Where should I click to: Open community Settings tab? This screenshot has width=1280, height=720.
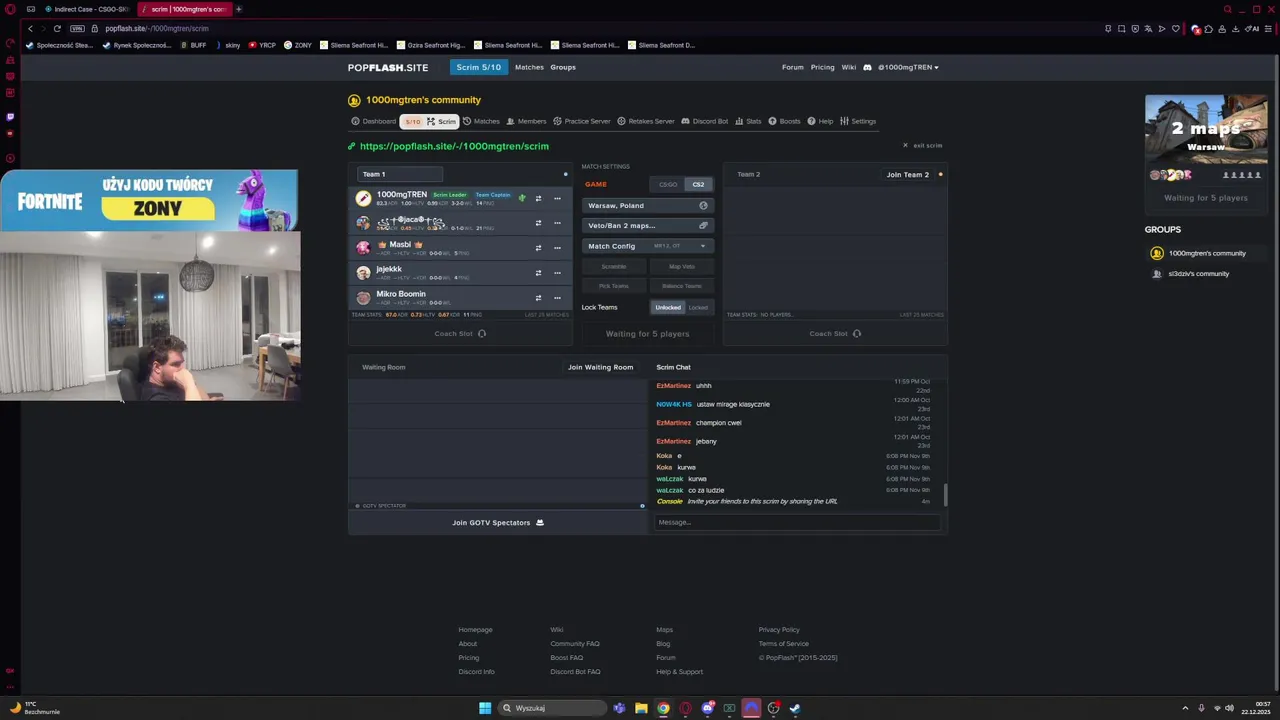click(858, 121)
